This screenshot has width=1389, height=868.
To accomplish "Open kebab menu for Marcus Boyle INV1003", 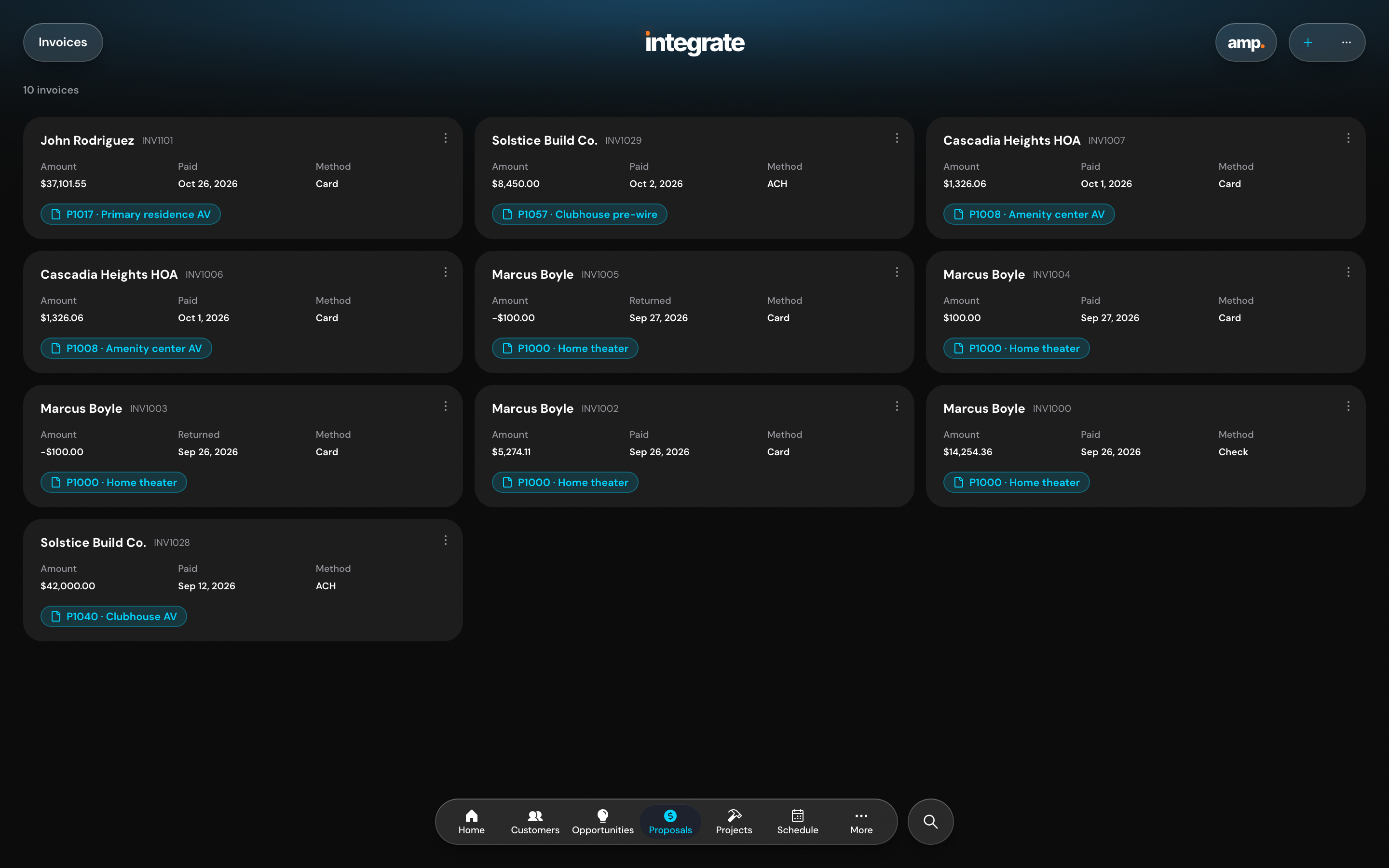I will point(446,407).
